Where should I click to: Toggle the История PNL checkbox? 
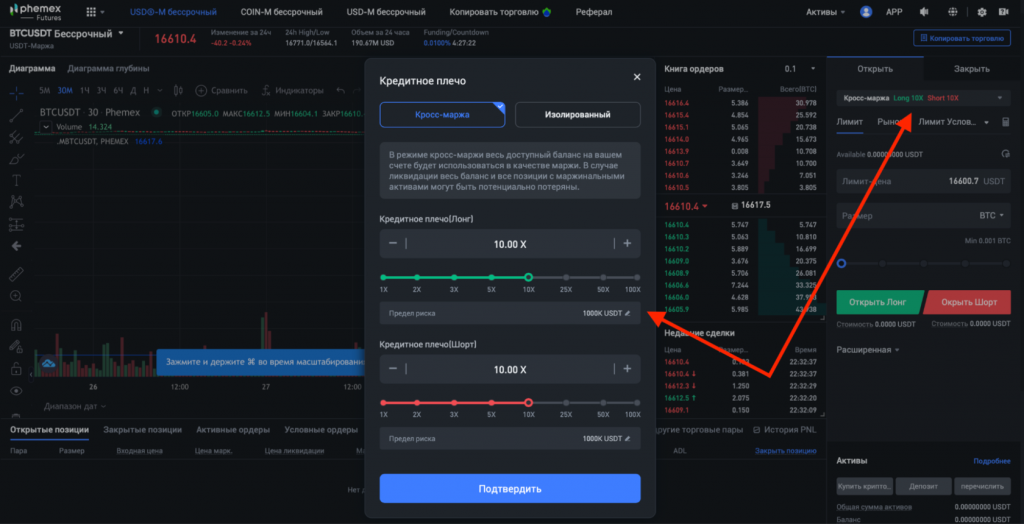[x=756, y=430]
